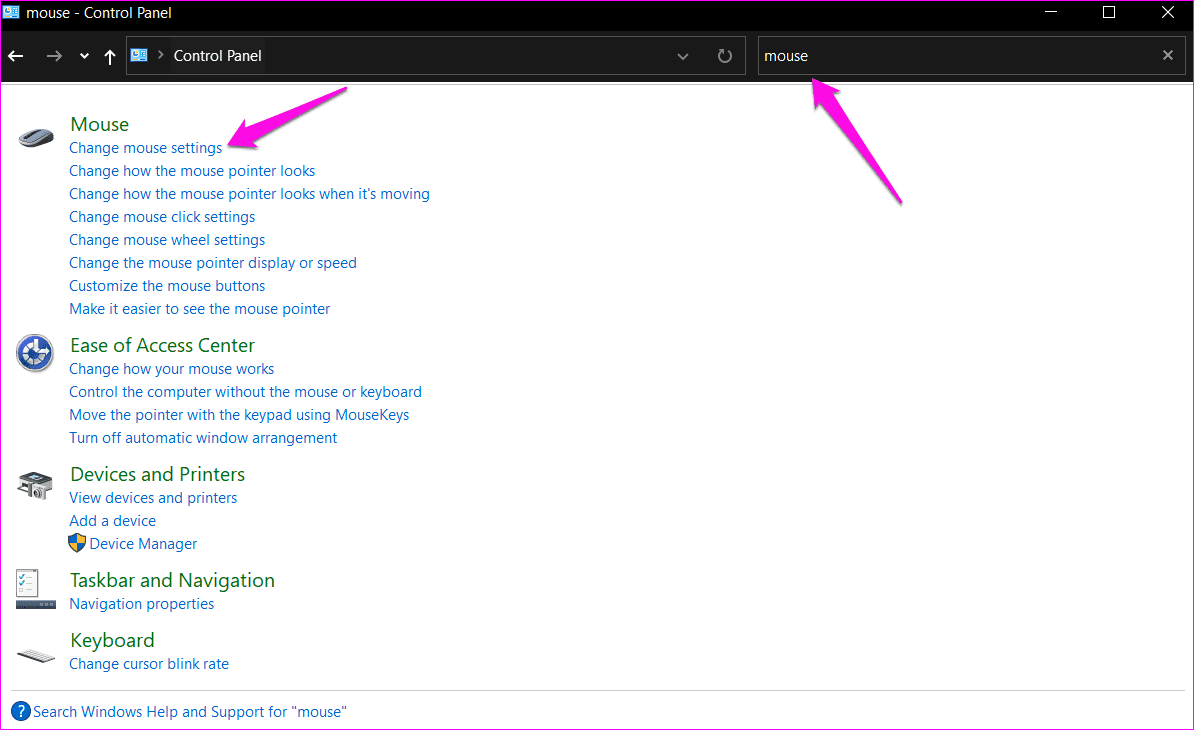Open Change the mouse pointer display or speed

212,263
